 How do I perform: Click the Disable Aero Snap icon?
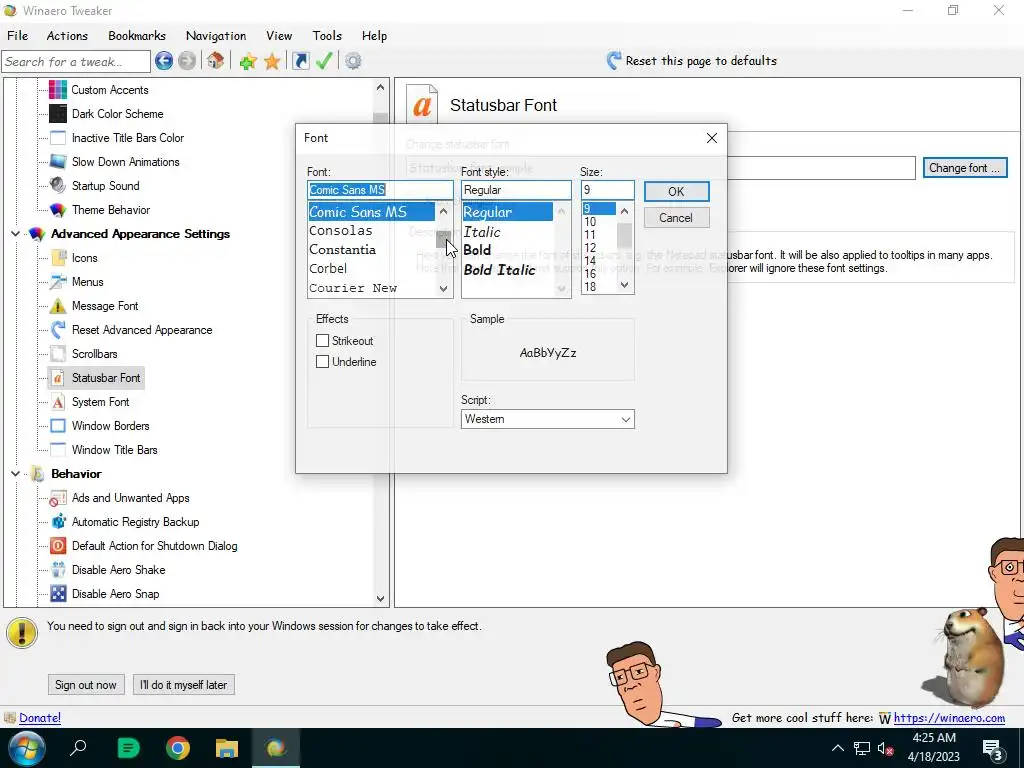pos(58,594)
